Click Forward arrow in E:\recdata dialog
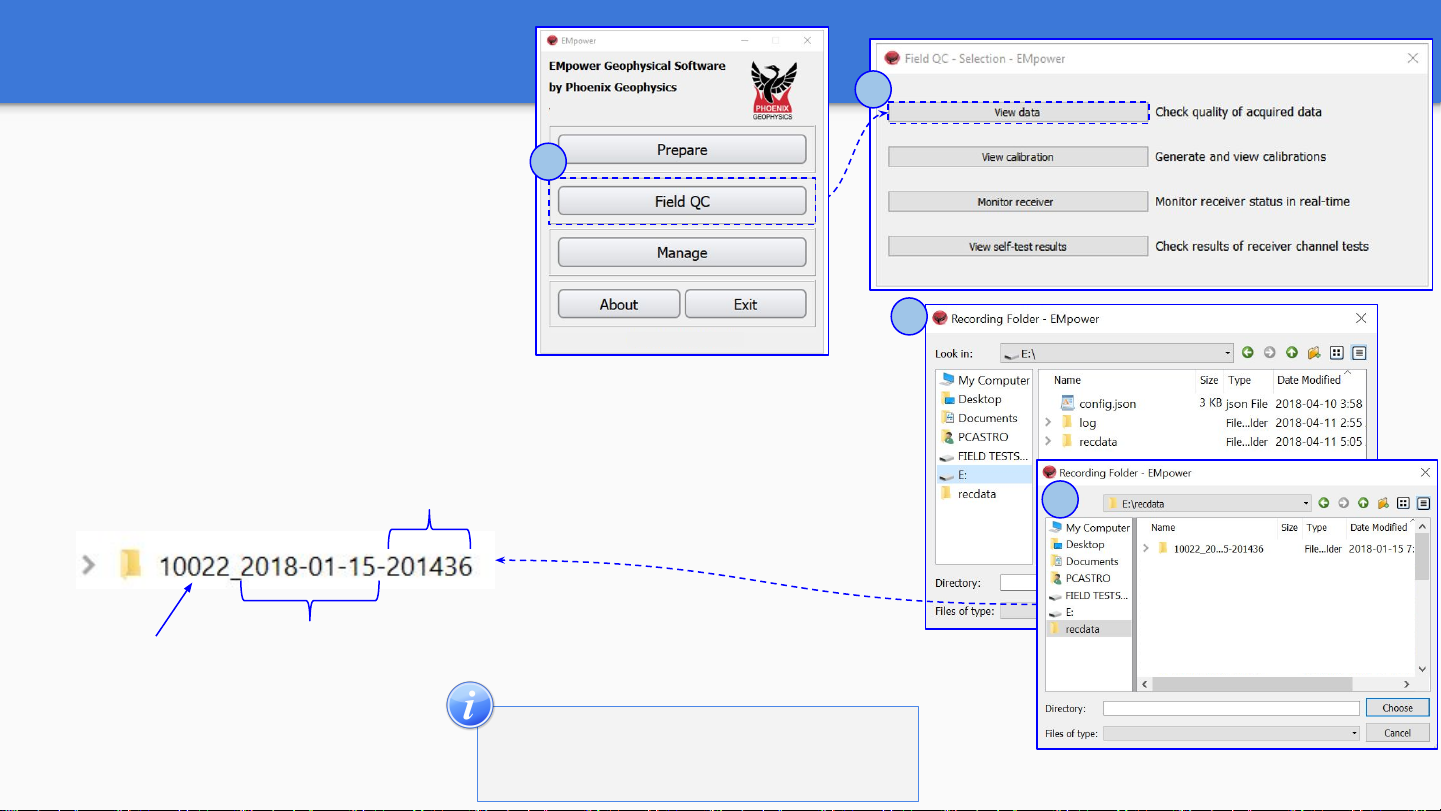 1344,503
